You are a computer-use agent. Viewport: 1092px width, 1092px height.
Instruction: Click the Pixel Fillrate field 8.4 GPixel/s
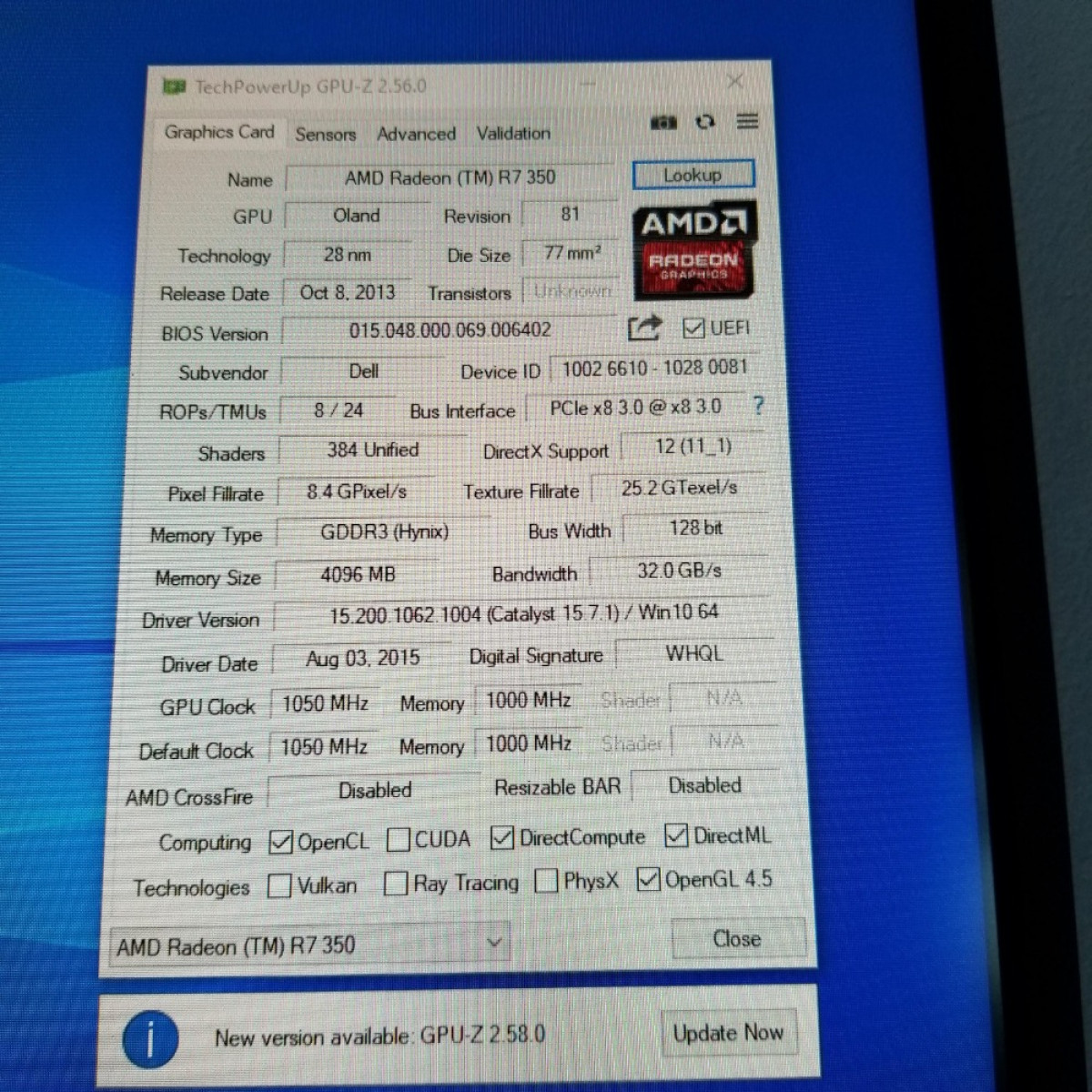pos(357,492)
